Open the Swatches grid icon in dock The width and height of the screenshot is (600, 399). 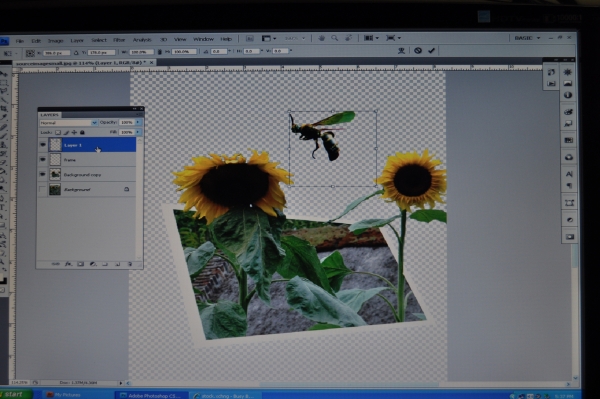click(569, 140)
